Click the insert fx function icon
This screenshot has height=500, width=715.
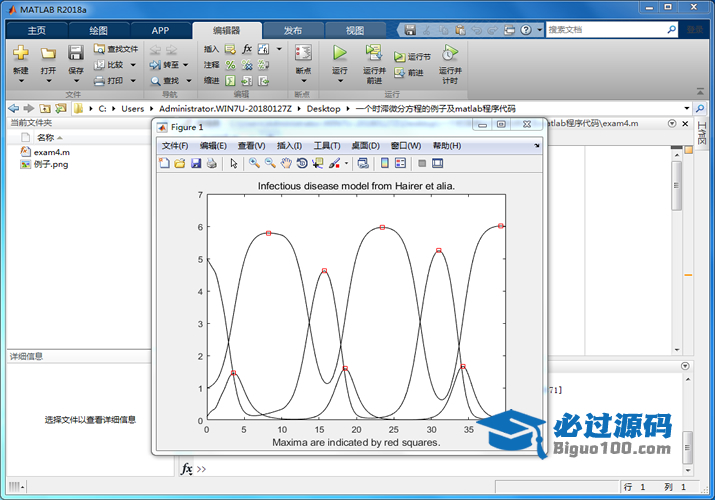click(x=247, y=49)
